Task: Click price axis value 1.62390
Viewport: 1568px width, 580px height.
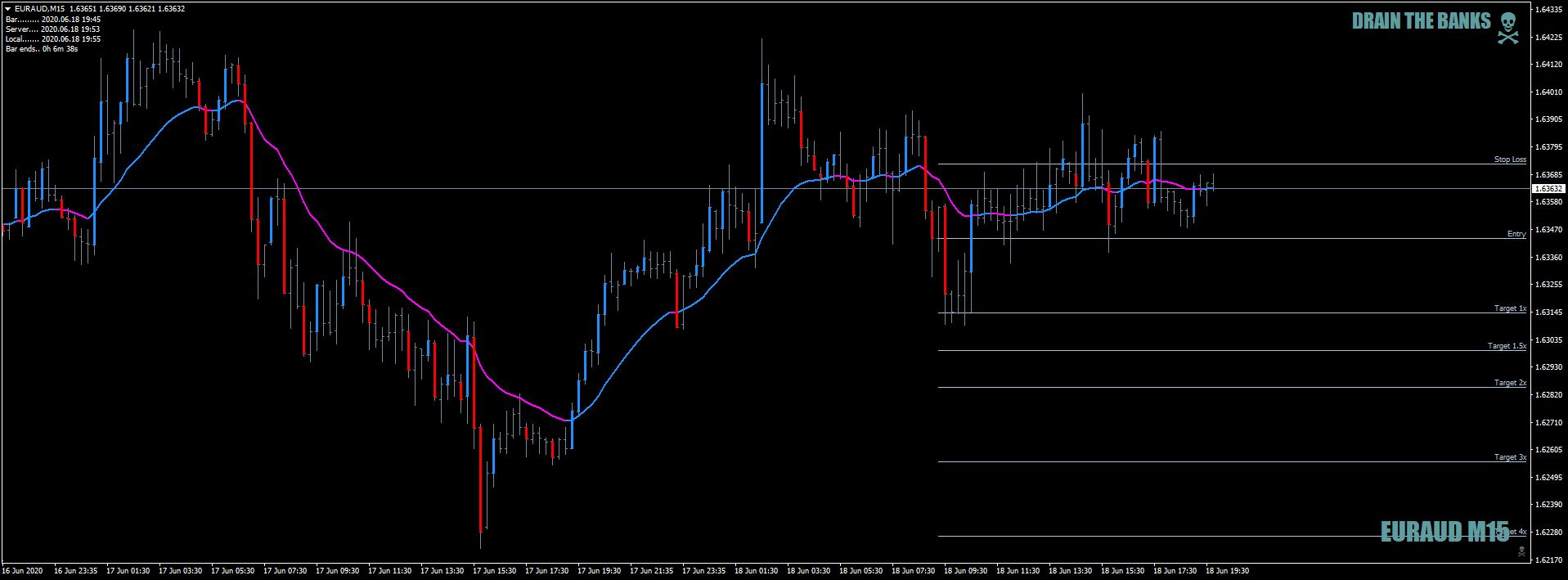Action: 1550,505
